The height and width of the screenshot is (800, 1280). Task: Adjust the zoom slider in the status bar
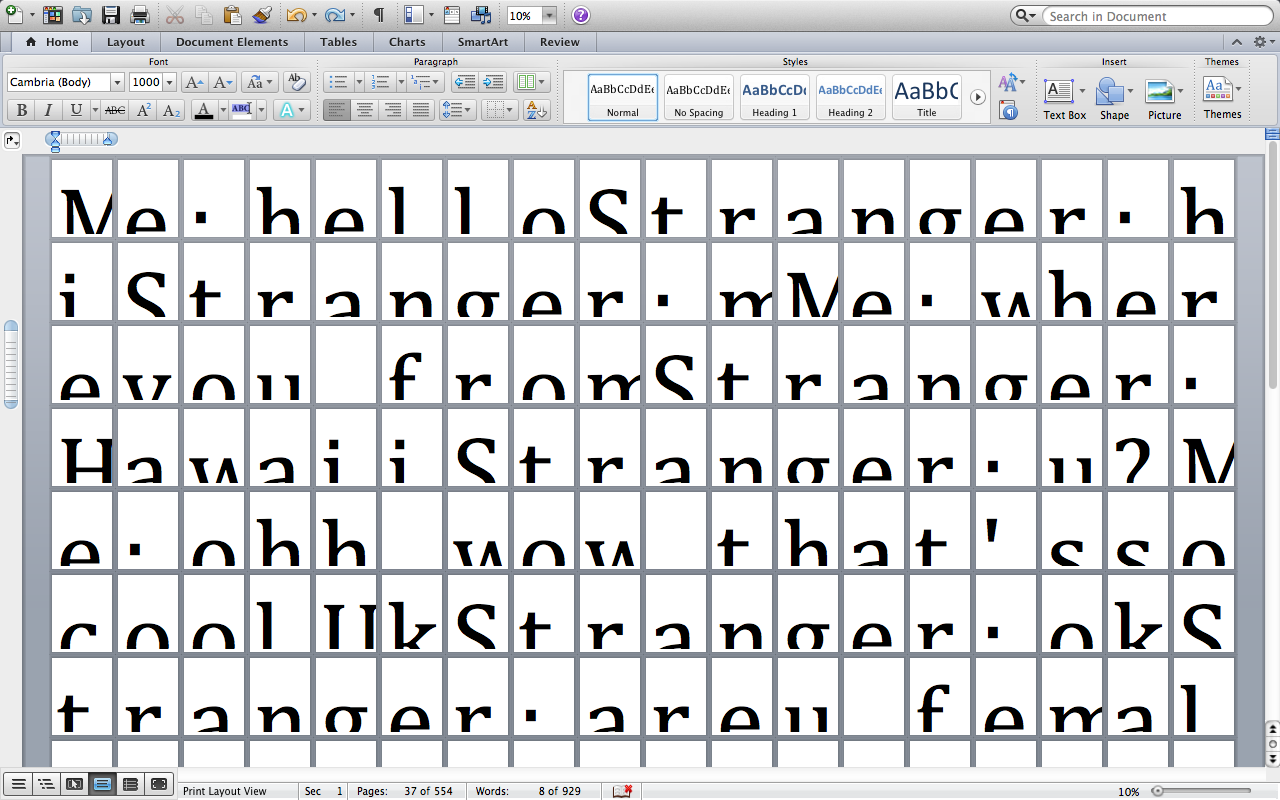pos(1157,791)
